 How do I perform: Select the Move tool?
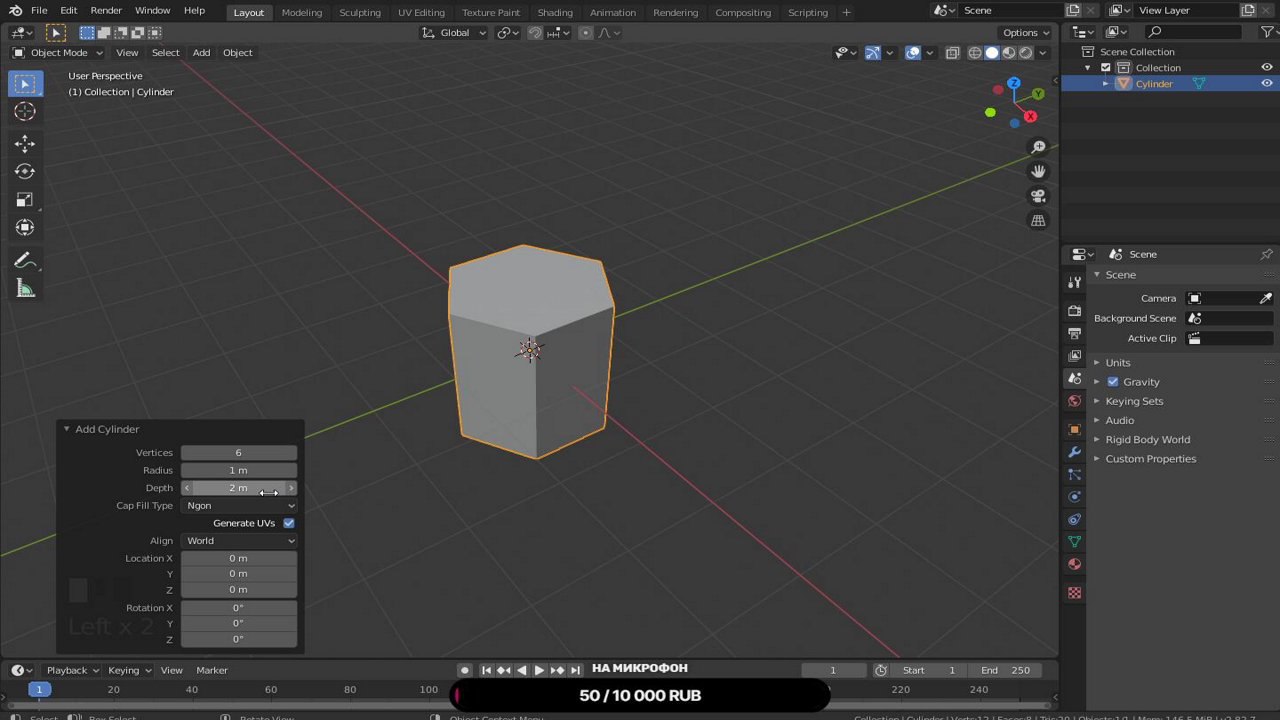25,144
